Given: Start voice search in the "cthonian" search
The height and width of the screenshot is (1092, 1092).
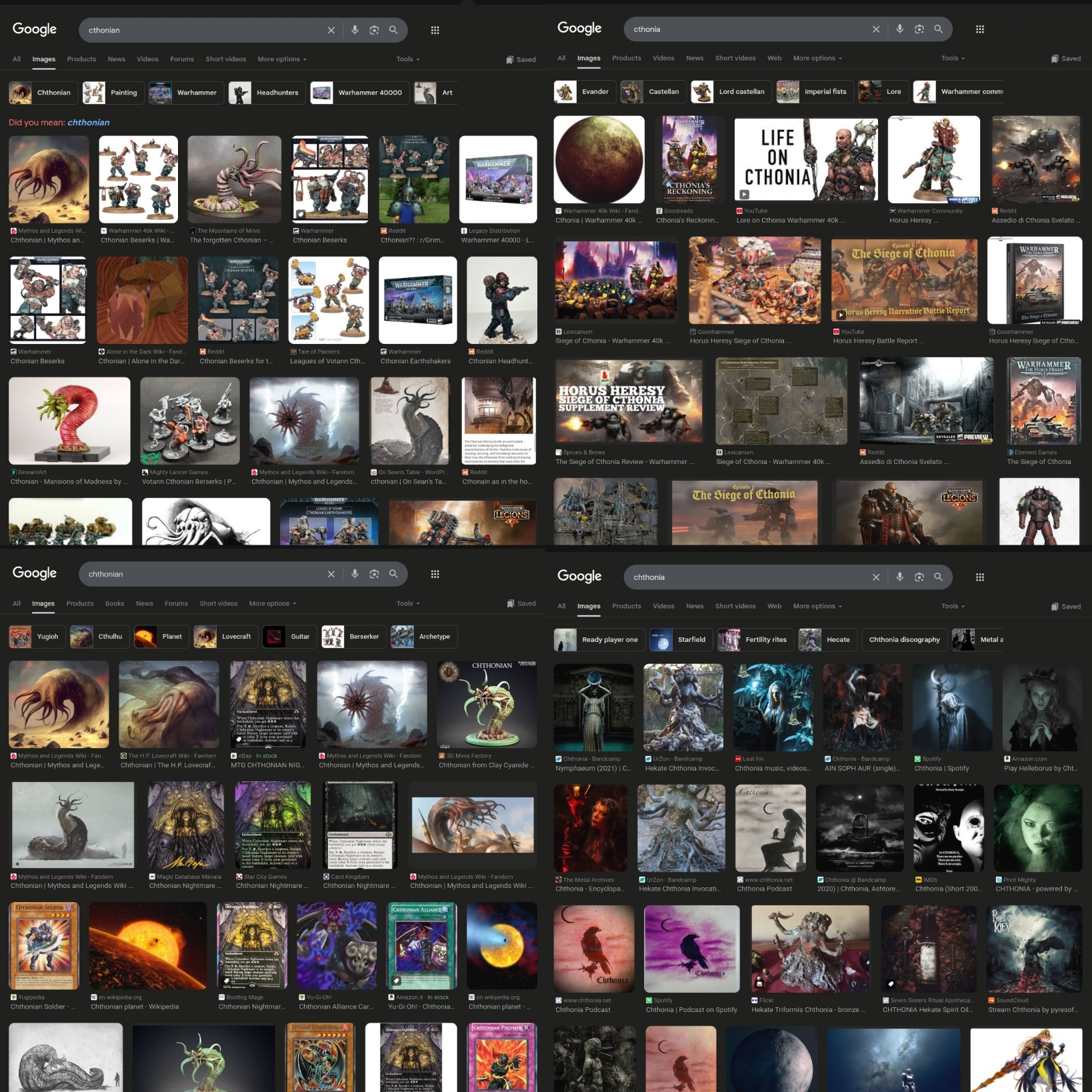Looking at the screenshot, I should (x=355, y=30).
